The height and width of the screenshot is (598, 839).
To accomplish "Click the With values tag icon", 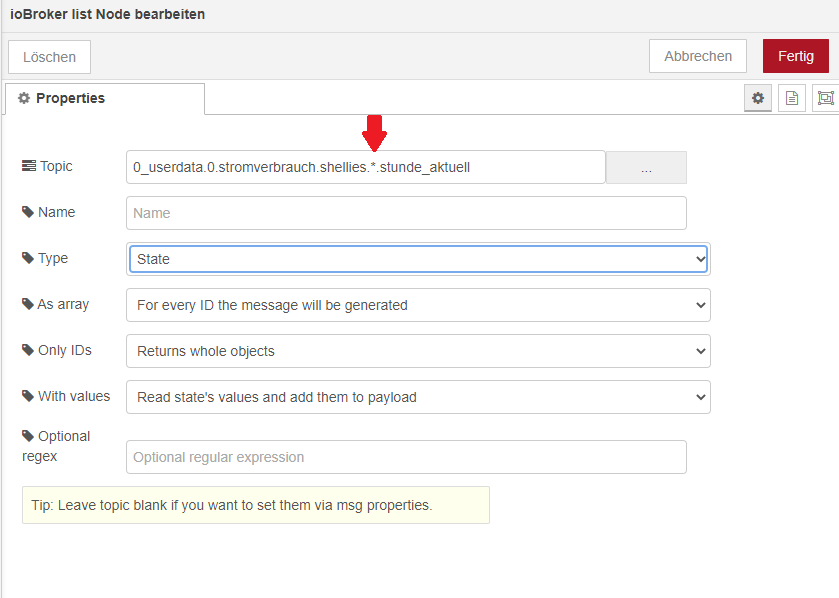I will point(28,396).
